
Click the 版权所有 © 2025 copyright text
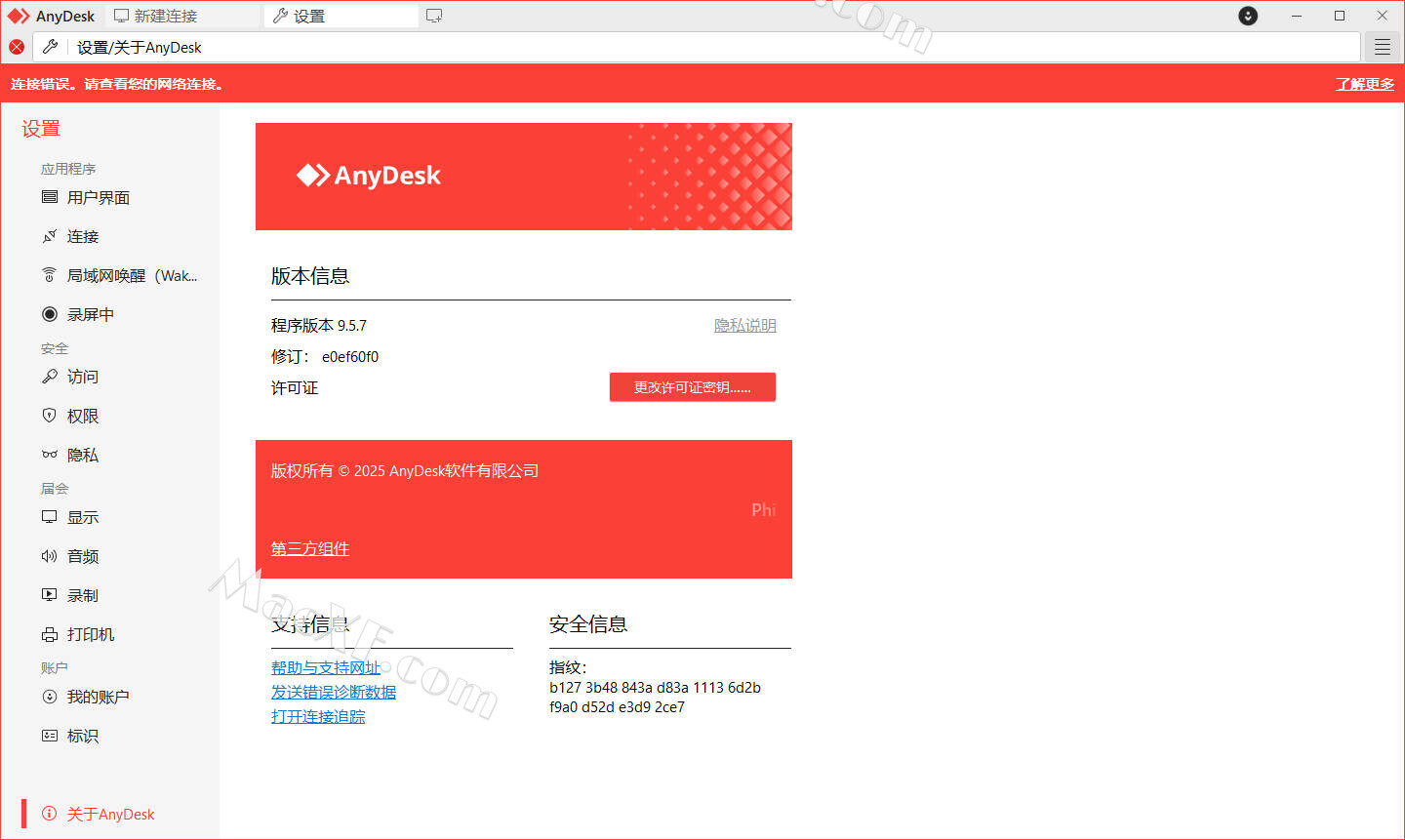[x=405, y=471]
